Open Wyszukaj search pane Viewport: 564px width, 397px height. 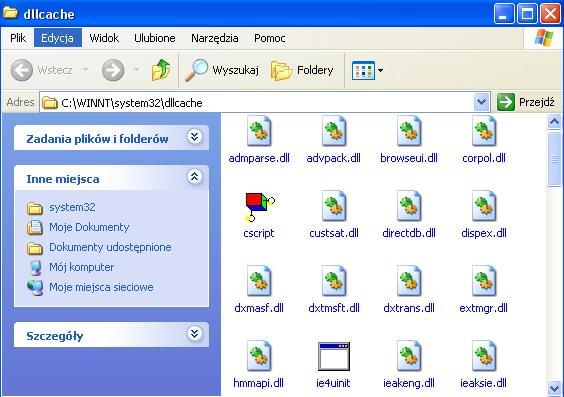point(222,70)
